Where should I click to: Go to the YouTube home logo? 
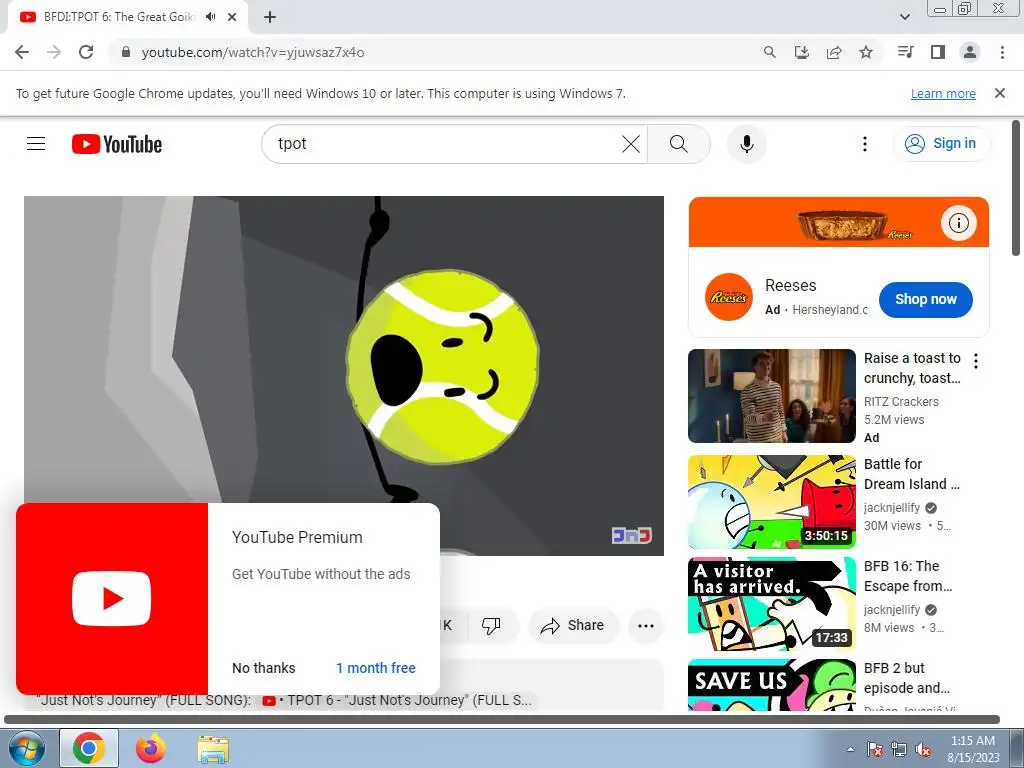[x=117, y=144]
